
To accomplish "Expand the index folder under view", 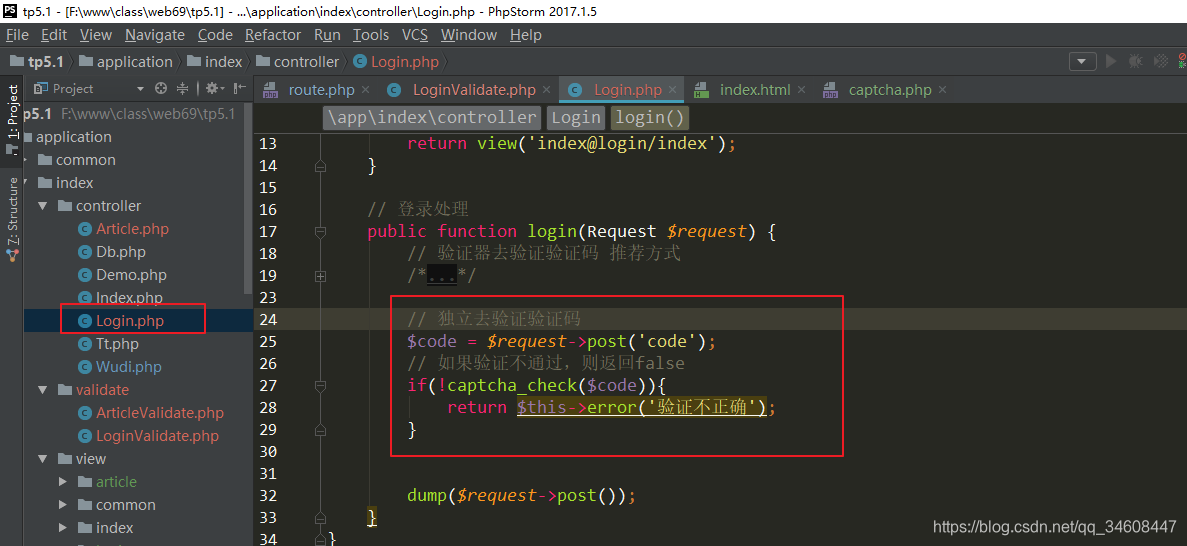I will pyautogui.click(x=64, y=528).
